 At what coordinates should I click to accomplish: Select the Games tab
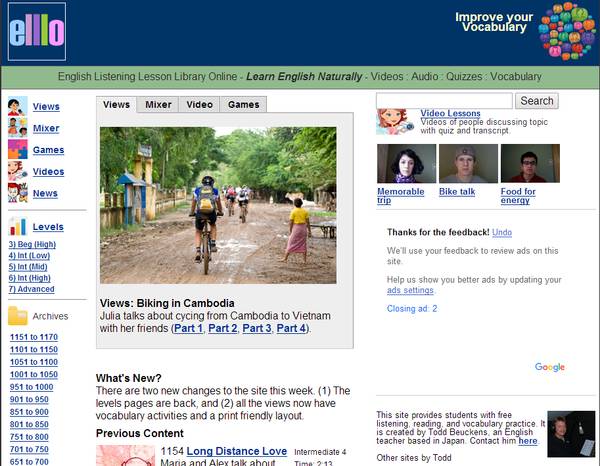(x=243, y=104)
